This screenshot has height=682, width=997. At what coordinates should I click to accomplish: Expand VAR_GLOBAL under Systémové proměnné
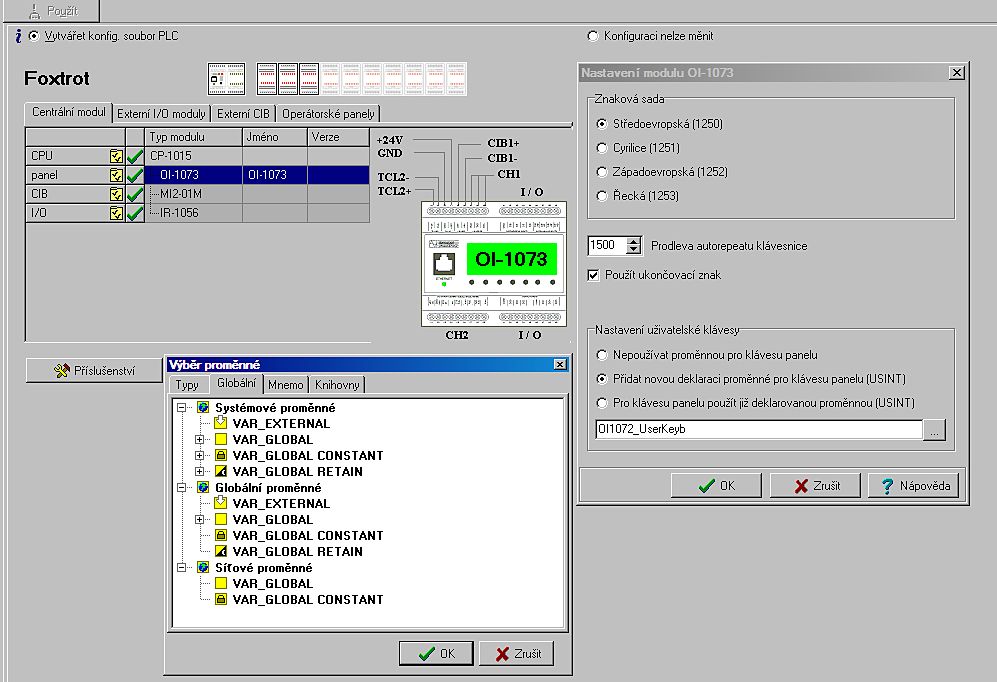[x=200, y=440]
